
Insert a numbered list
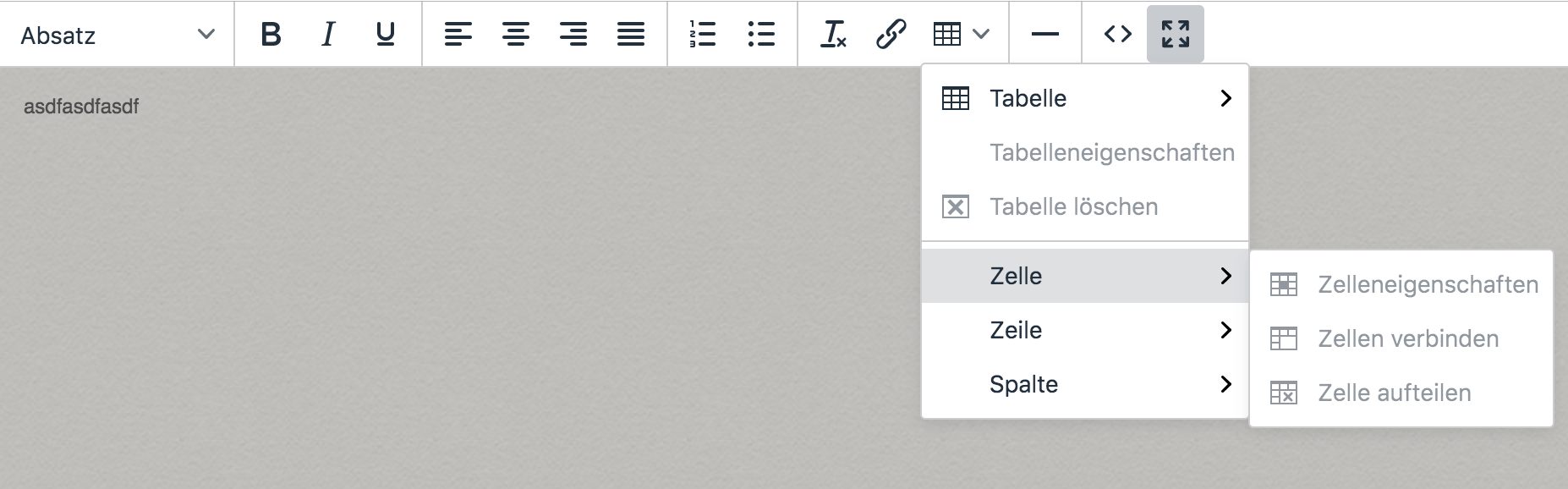coord(703,35)
